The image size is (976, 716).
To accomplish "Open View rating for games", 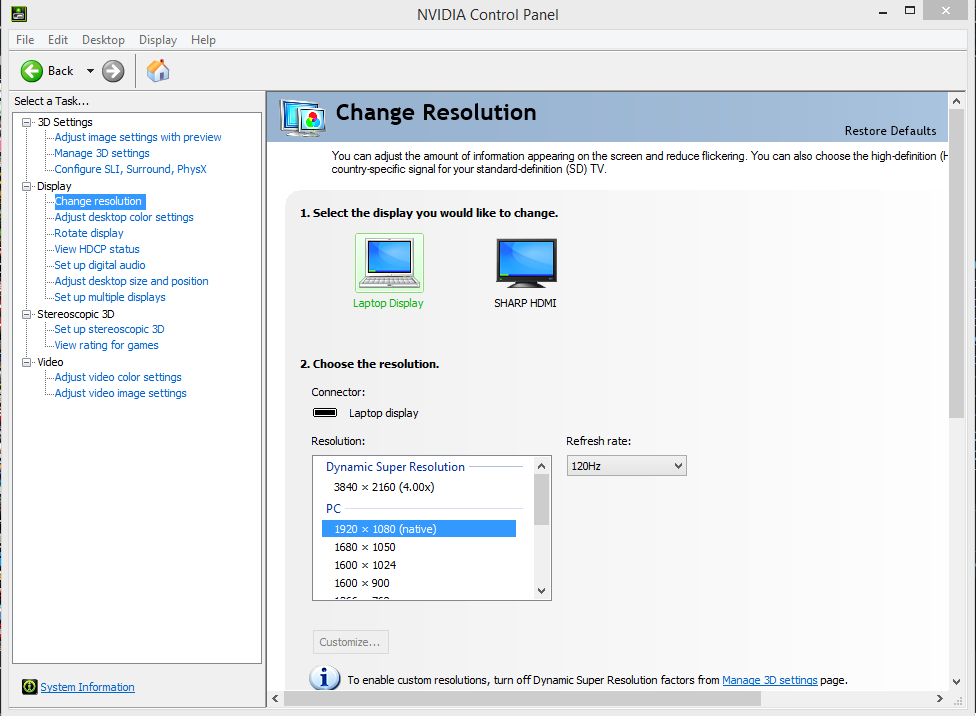I will click(x=106, y=346).
